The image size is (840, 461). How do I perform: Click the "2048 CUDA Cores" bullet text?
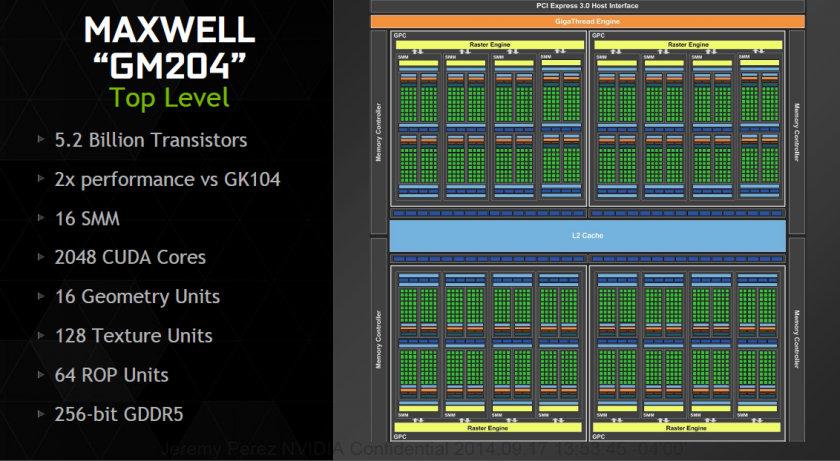point(130,257)
